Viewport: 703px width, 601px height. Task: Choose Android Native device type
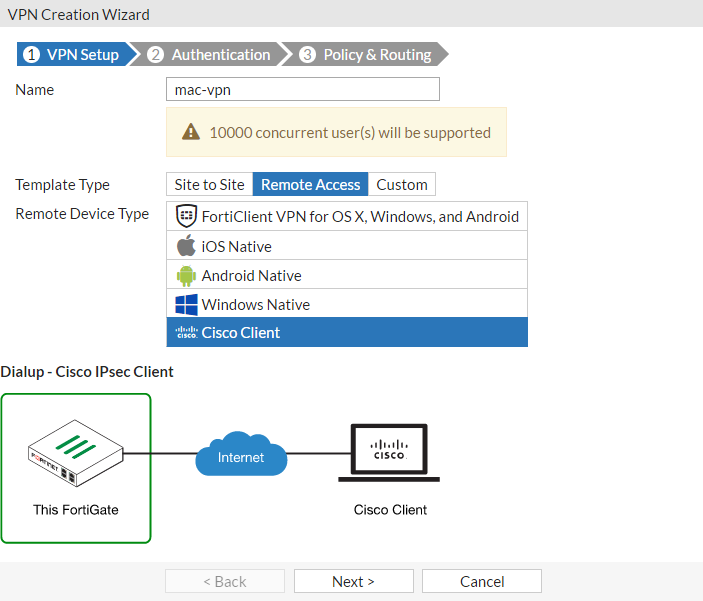[347, 274]
